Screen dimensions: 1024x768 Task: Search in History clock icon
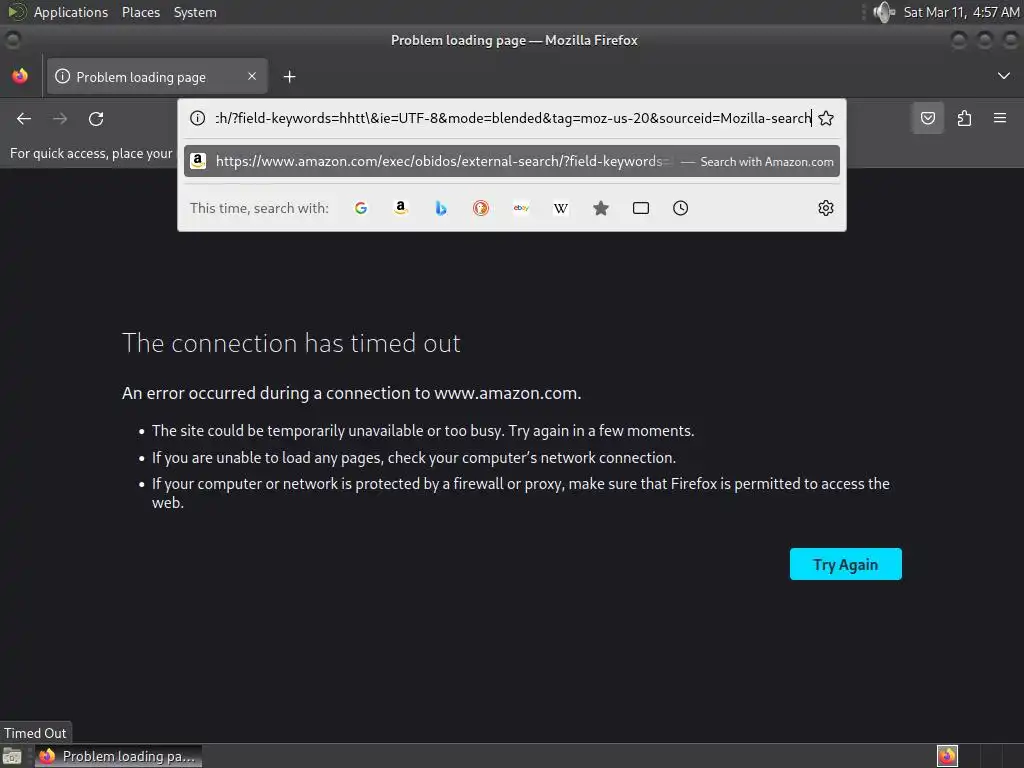(x=680, y=208)
